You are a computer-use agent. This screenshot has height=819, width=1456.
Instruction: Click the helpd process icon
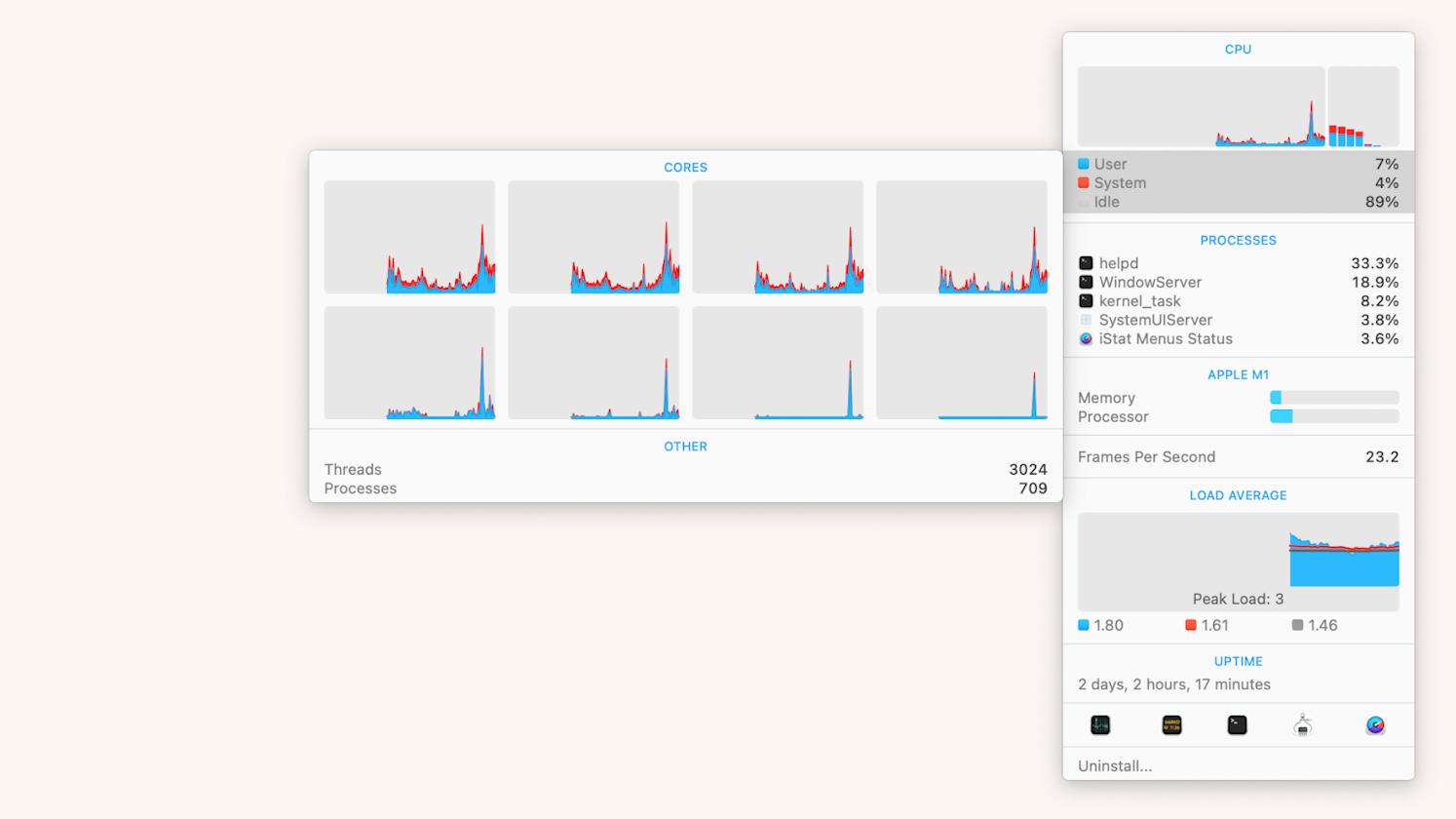pyautogui.click(x=1086, y=263)
